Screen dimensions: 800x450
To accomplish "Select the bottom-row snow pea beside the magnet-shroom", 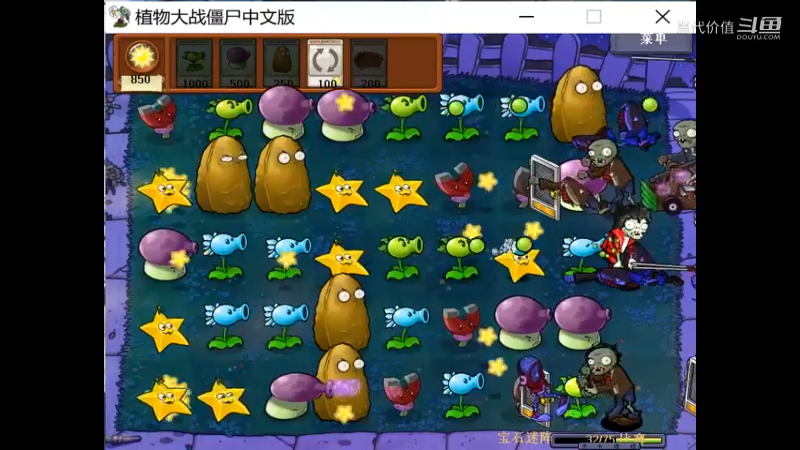I will (463, 395).
